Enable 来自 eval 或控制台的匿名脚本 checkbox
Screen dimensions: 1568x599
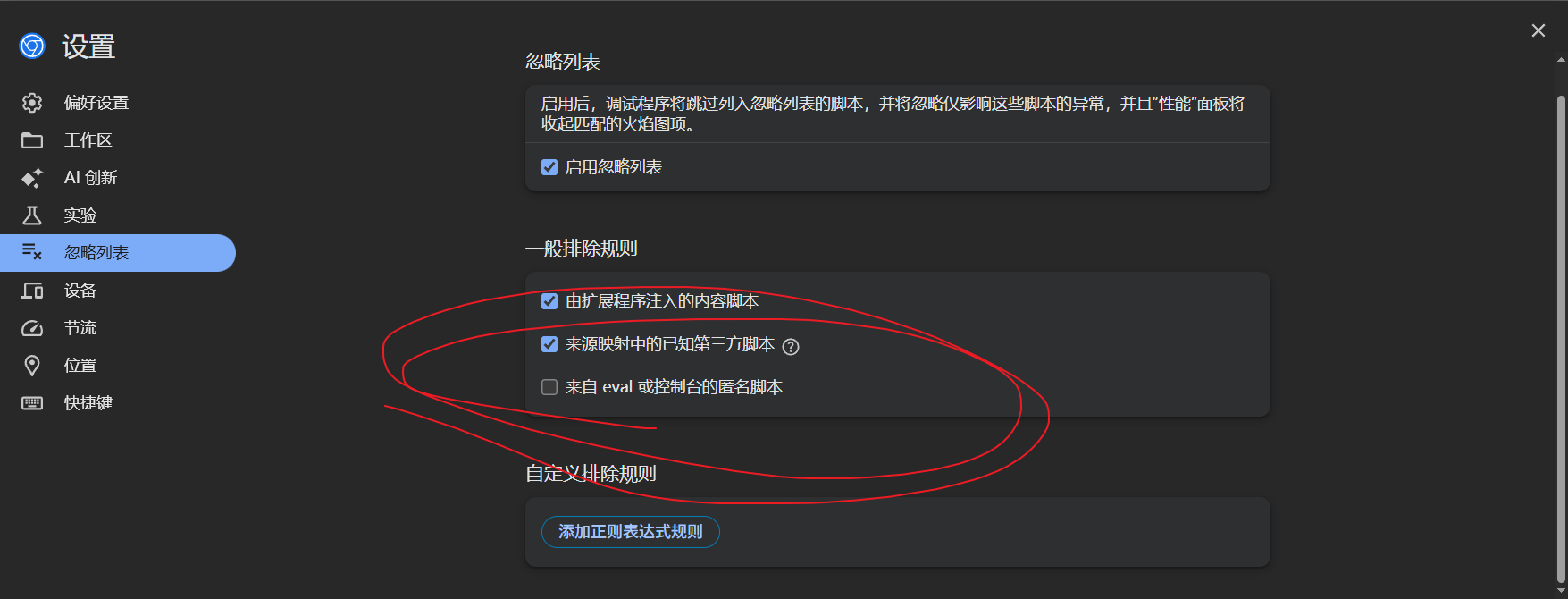tap(549, 387)
